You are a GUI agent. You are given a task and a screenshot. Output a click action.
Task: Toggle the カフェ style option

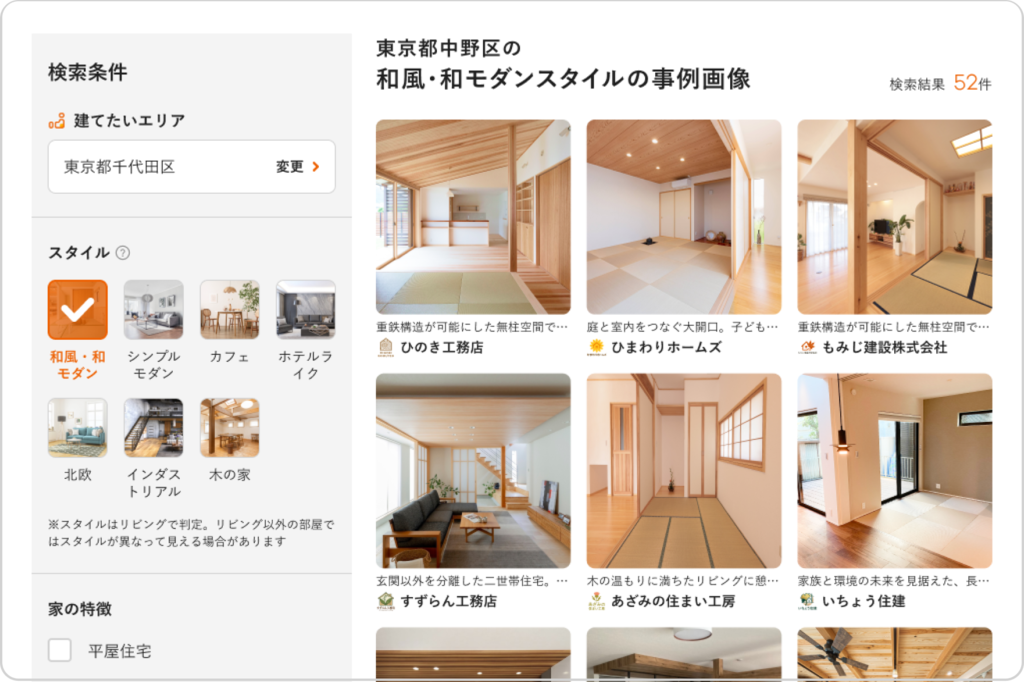(229, 310)
